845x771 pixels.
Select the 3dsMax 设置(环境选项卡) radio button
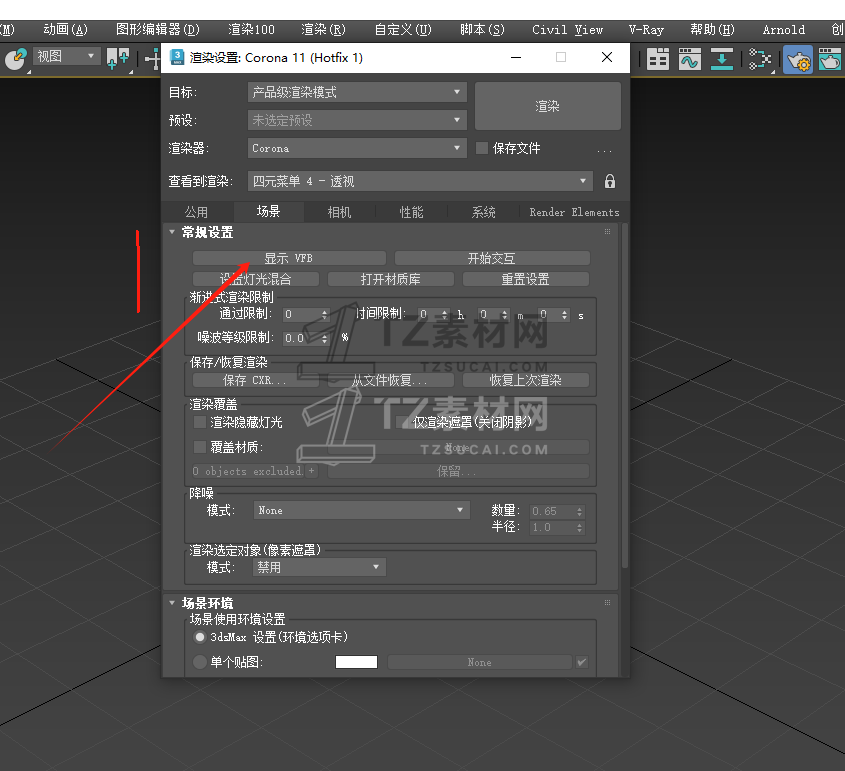(200, 637)
